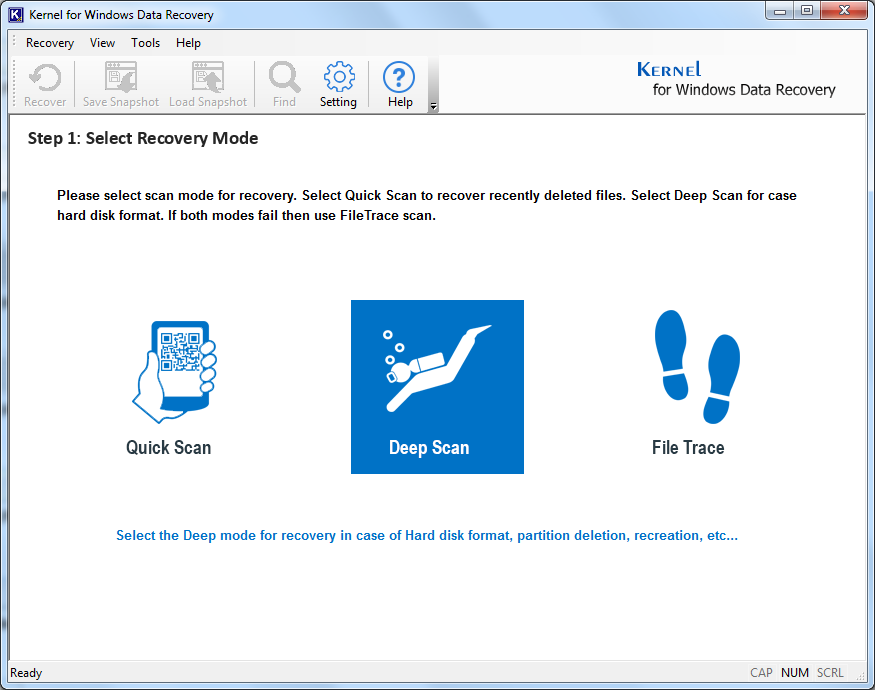
Task: Click the File Trace label
Action: pos(688,448)
